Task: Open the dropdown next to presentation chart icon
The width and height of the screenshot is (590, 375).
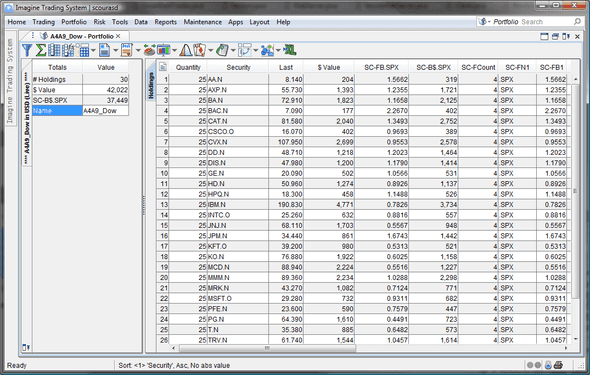Action: 174,50
